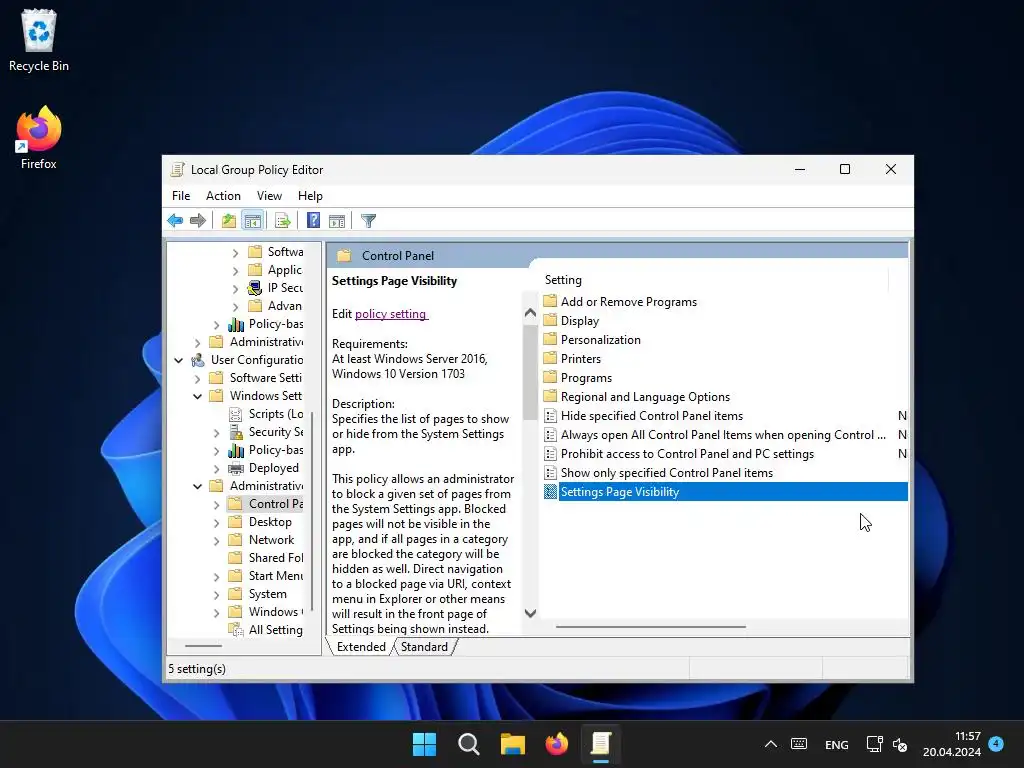Open the Windows Start menu
Screen dimensions: 1024x768
click(424, 744)
